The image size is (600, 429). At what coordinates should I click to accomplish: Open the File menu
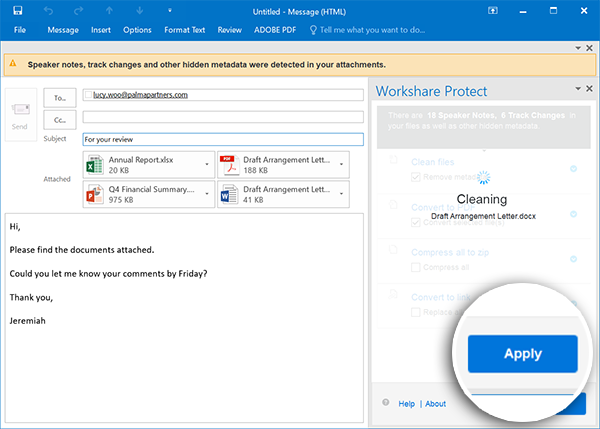20,30
